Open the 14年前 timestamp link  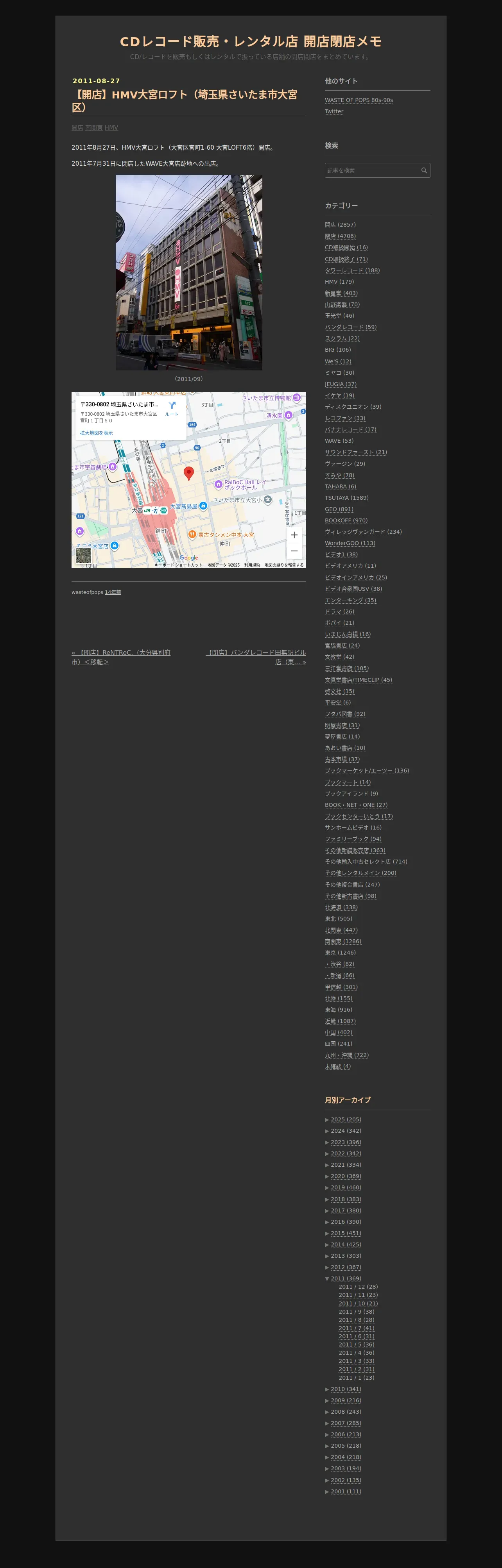[x=113, y=592]
